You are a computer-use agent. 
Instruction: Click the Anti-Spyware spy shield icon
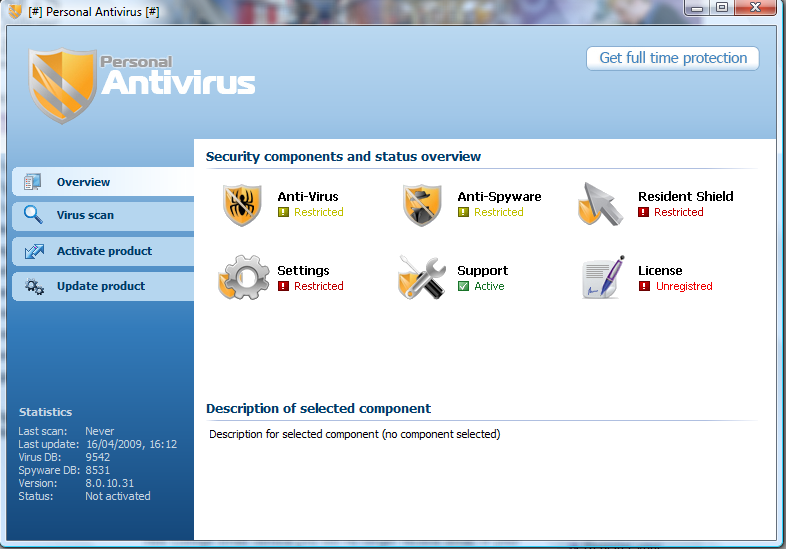pyautogui.click(x=422, y=205)
